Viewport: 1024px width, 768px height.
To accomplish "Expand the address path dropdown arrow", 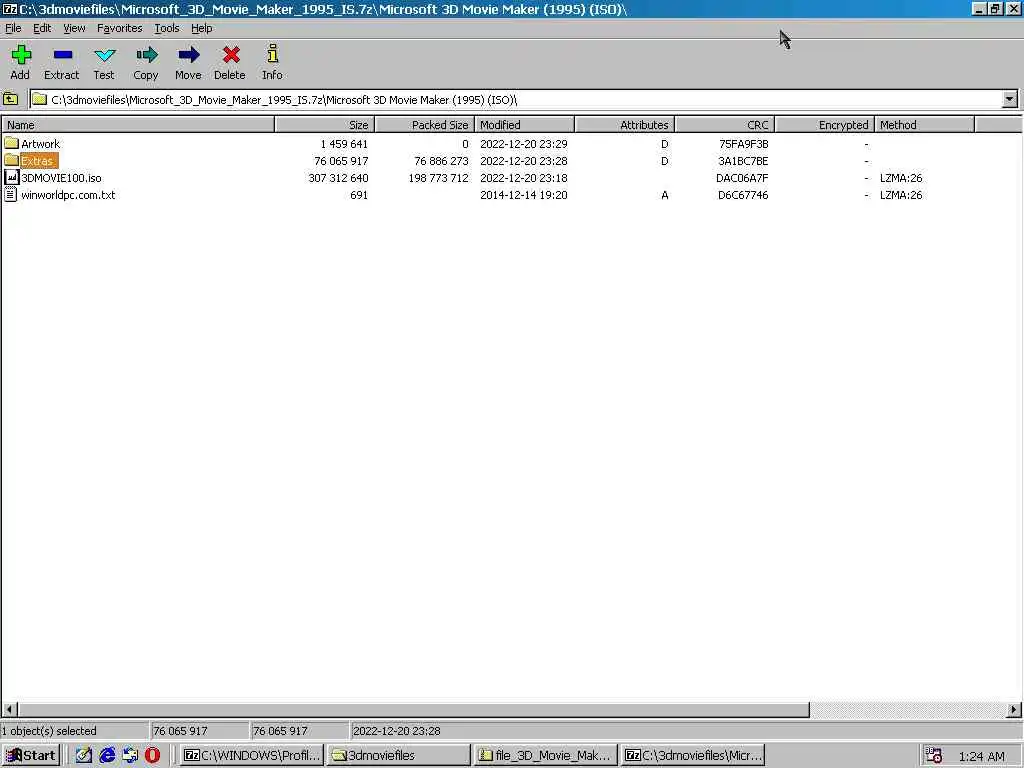I will 1010,99.
